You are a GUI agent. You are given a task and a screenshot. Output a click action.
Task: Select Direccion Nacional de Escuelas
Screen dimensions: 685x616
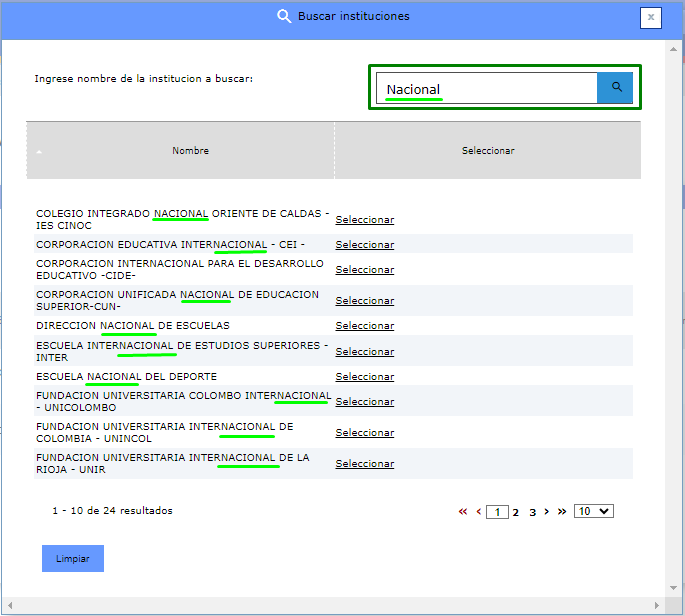coord(364,326)
